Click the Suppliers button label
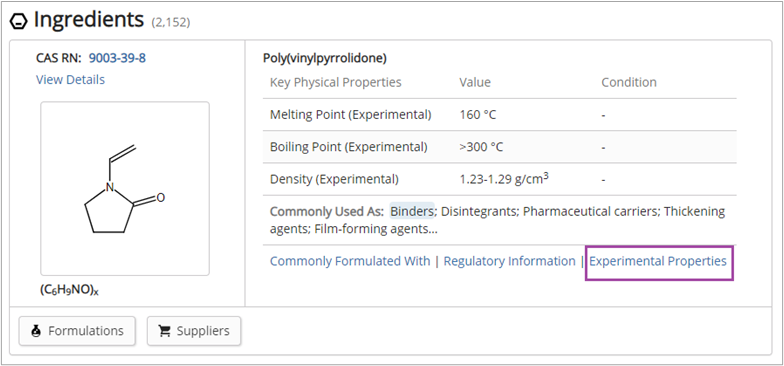The height and width of the screenshot is (366, 784). [x=203, y=331]
